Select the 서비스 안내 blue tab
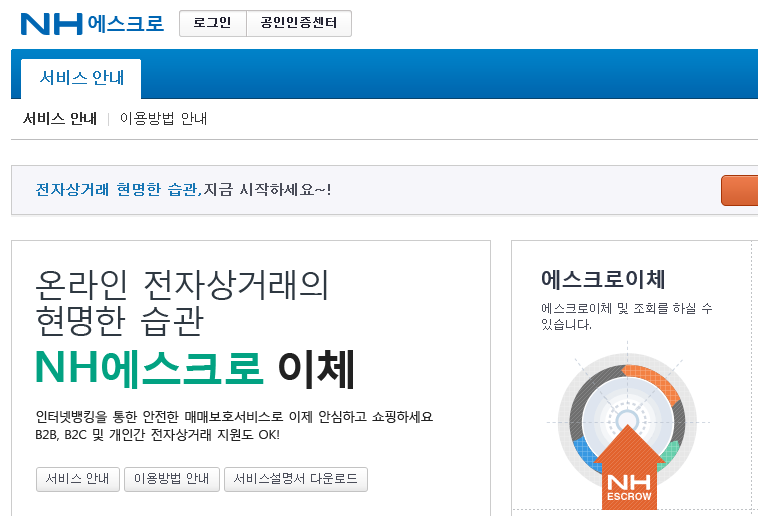This screenshot has width=758, height=516. coord(81,78)
